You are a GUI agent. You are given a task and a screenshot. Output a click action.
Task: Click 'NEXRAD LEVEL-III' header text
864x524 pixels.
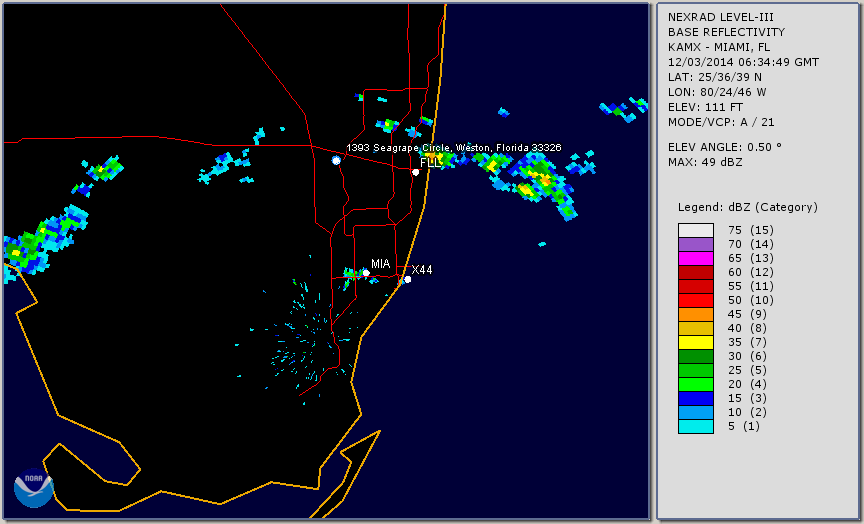(721, 18)
